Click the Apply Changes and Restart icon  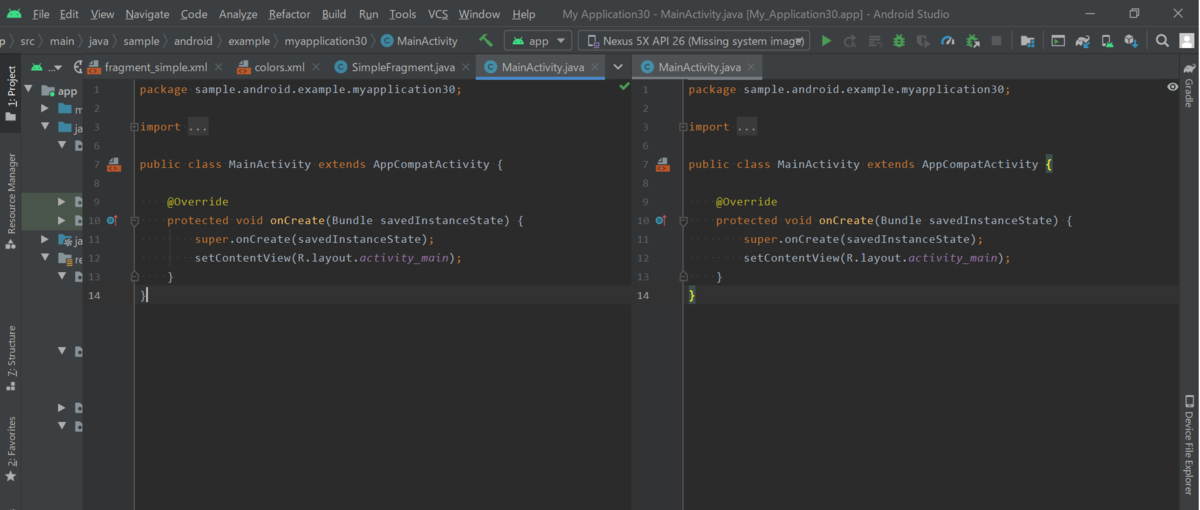[850, 41]
